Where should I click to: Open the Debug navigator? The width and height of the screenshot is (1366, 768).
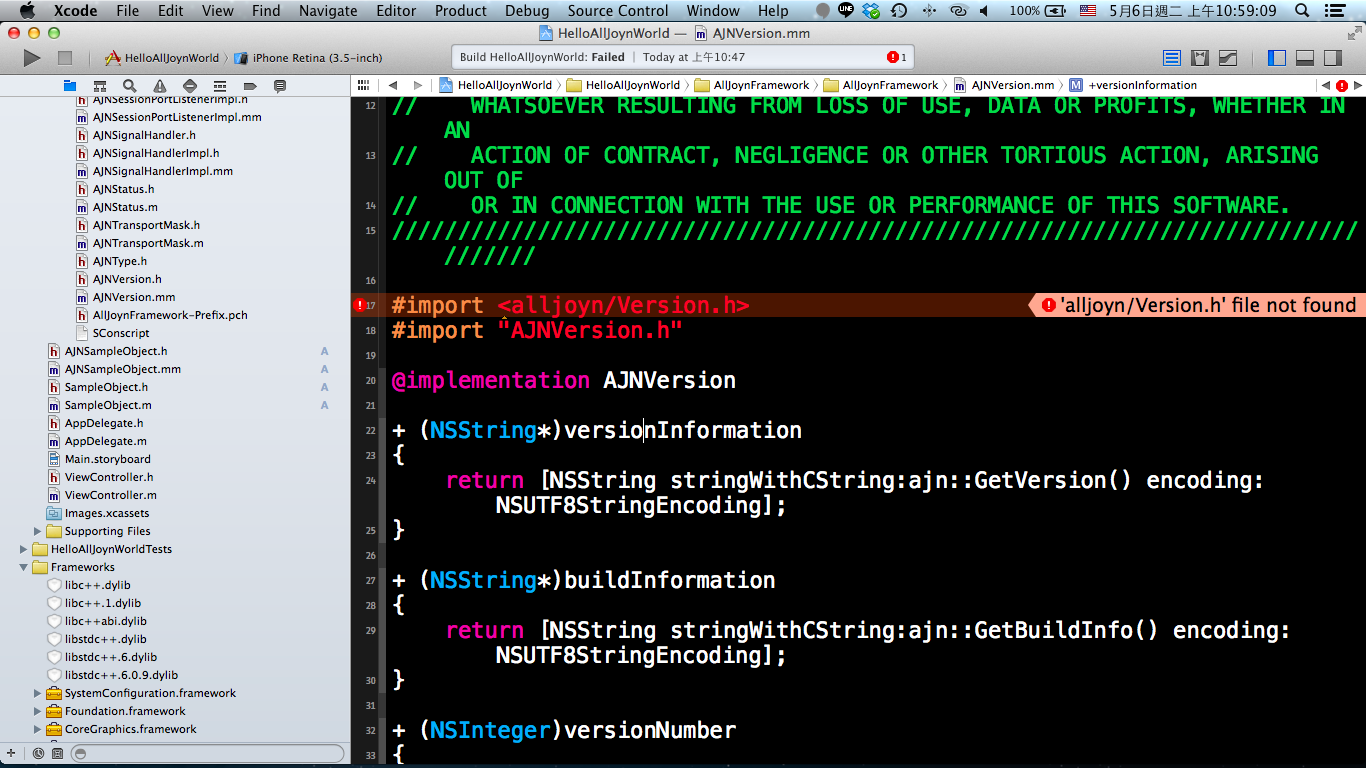[220, 86]
